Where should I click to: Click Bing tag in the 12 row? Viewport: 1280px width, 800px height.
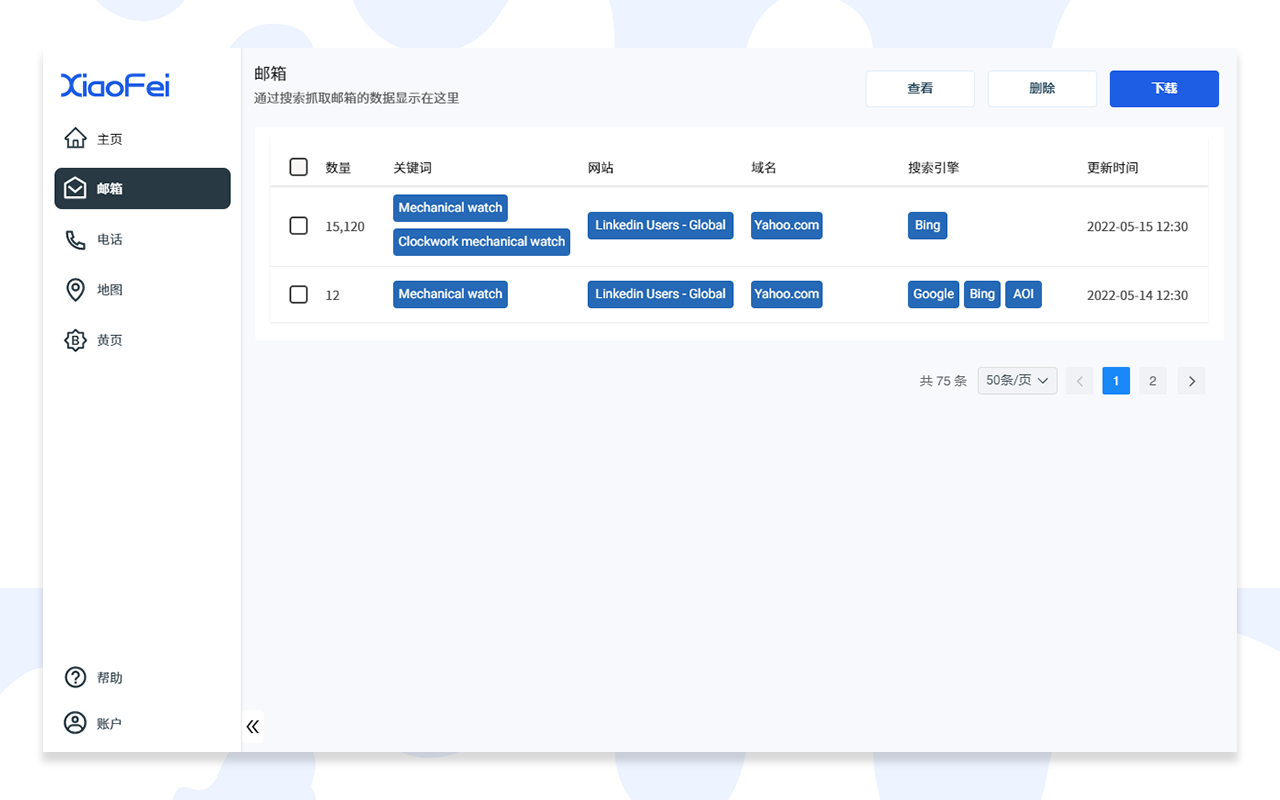[982, 294]
